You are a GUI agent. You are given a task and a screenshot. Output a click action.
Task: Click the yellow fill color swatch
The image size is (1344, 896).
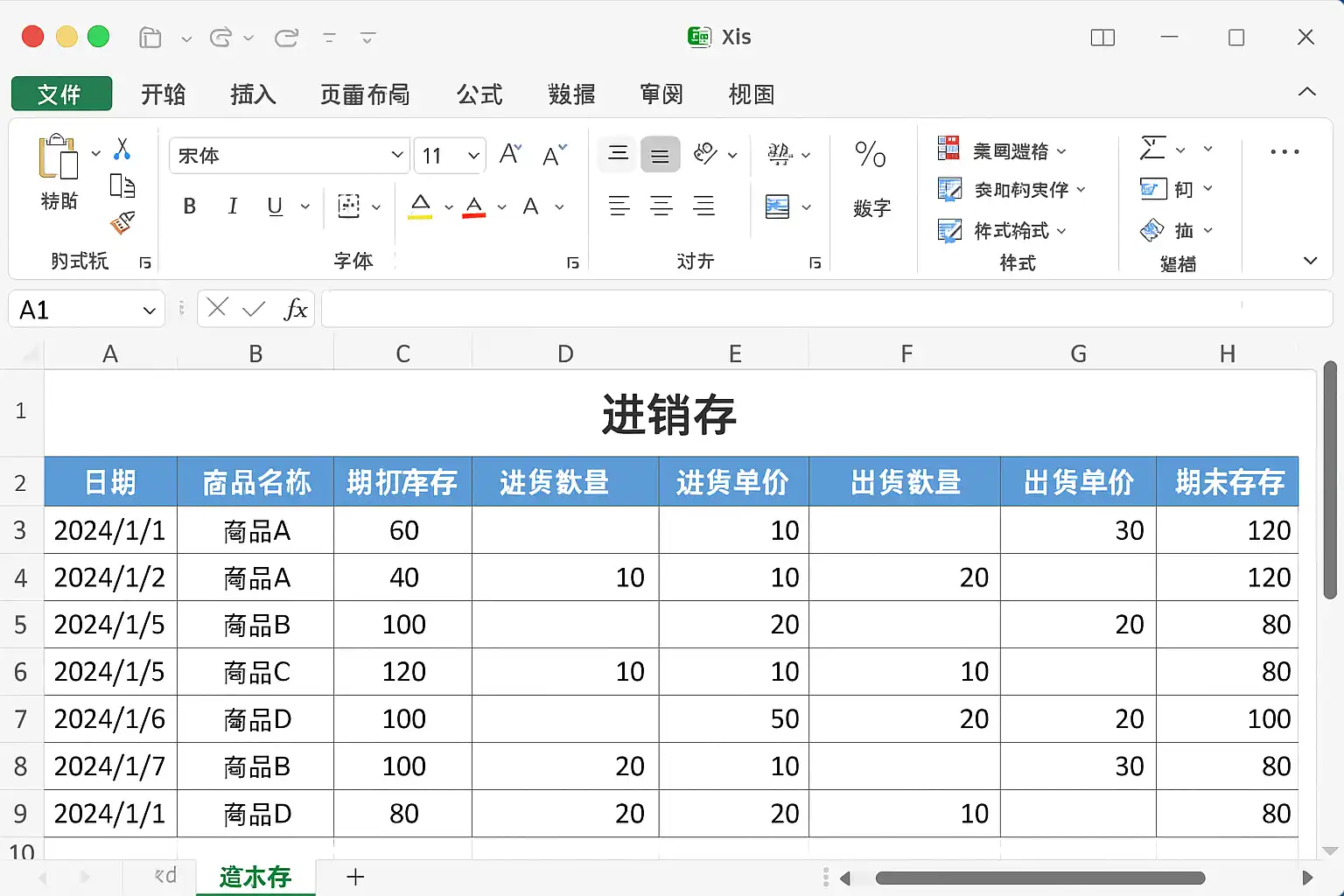pyautogui.click(x=420, y=207)
